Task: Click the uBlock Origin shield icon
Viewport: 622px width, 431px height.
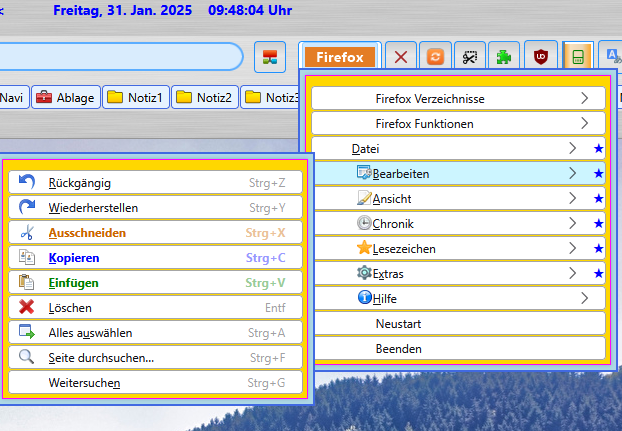Action: tap(542, 56)
